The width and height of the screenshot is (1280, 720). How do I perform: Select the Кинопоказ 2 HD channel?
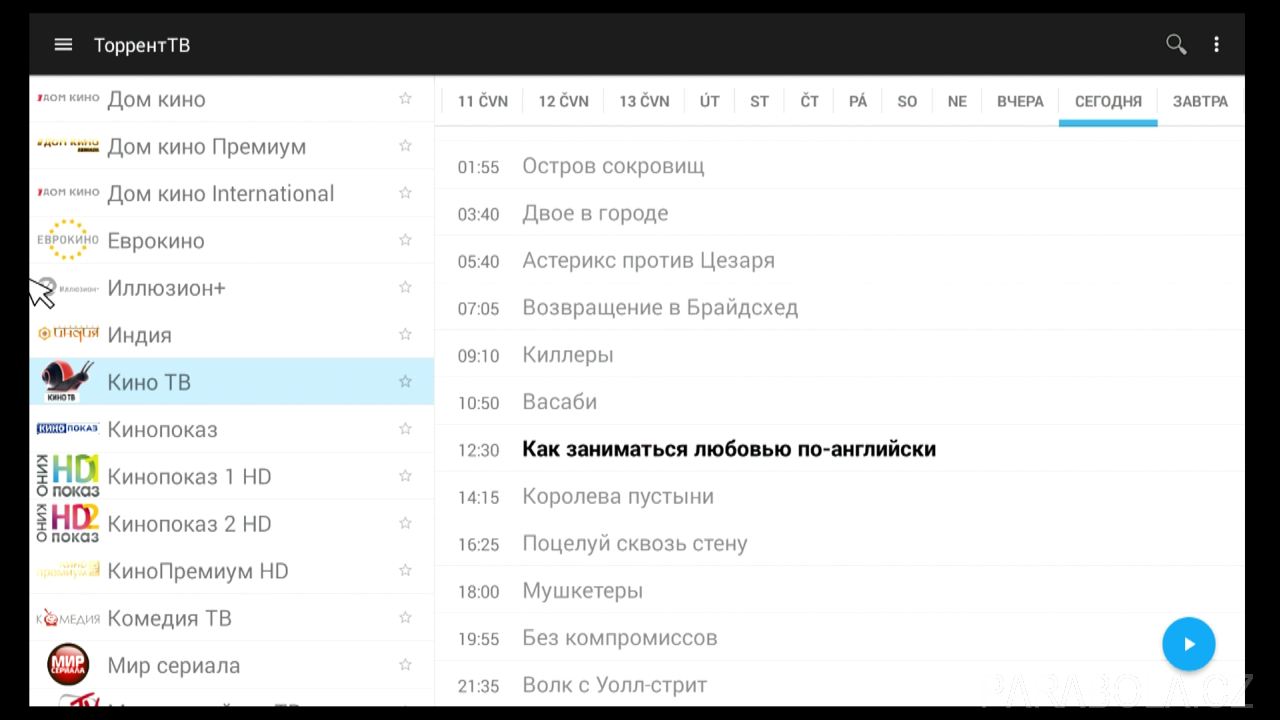click(x=232, y=523)
